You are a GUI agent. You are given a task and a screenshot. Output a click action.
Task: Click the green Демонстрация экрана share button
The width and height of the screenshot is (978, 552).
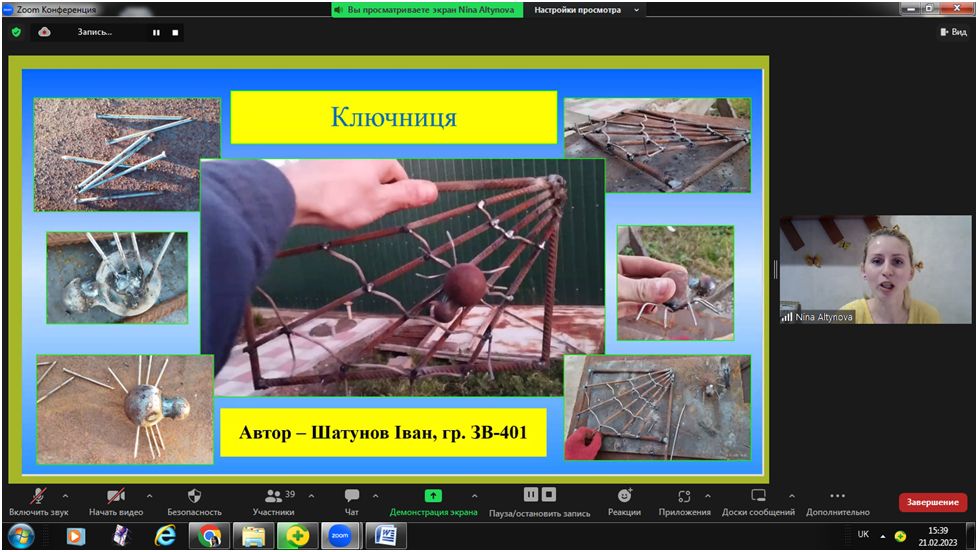[433, 501]
